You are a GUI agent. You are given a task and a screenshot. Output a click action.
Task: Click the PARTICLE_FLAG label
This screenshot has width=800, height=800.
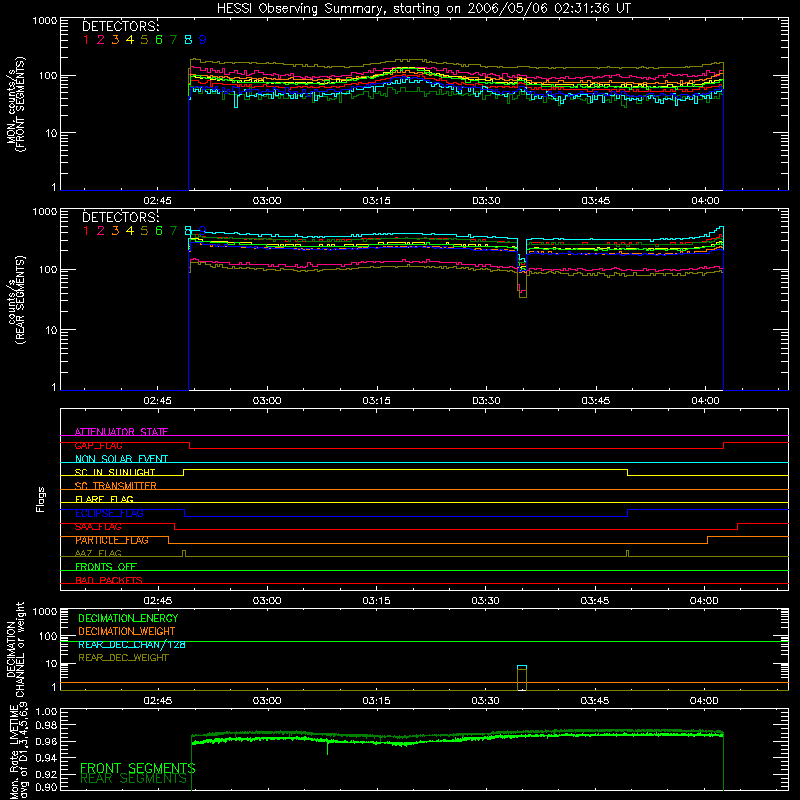pos(112,540)
